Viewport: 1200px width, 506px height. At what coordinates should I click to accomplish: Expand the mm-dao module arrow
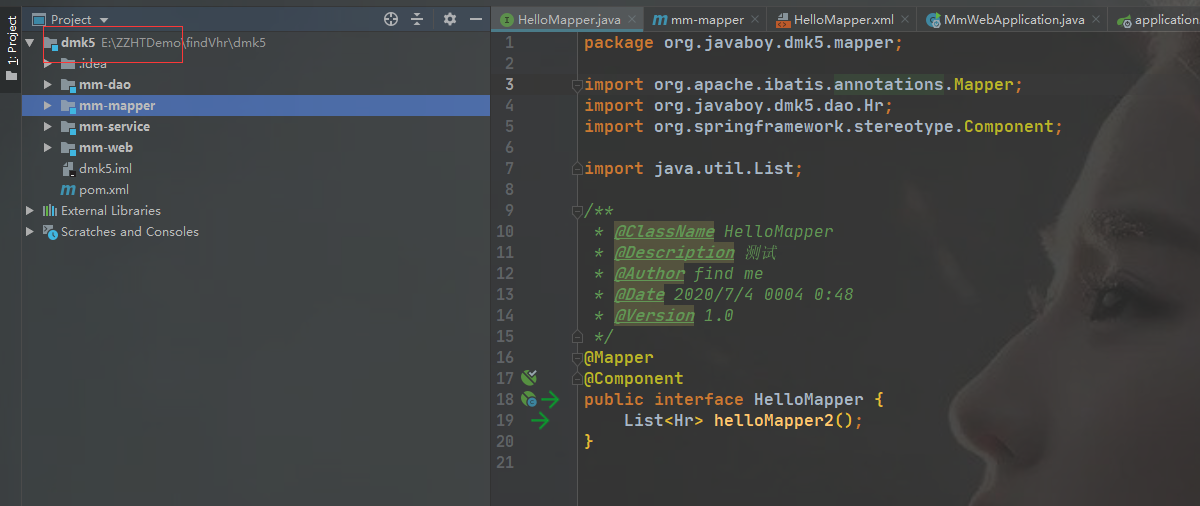47,85
